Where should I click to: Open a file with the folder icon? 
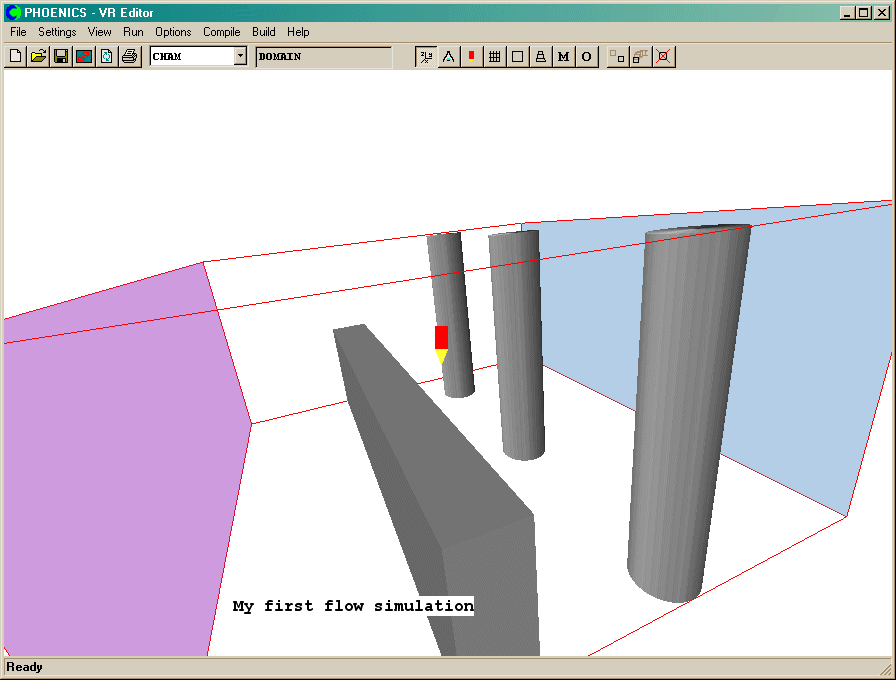coord(38,57)
